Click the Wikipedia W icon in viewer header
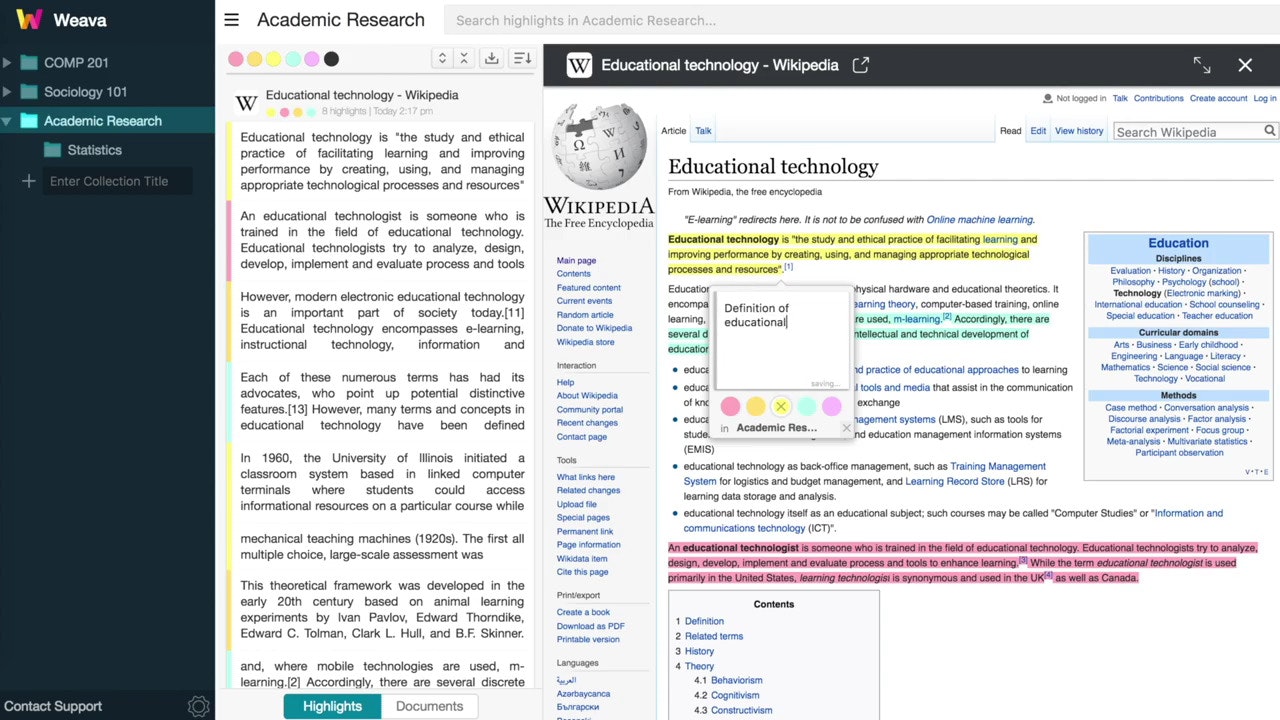 pos(579,65)
